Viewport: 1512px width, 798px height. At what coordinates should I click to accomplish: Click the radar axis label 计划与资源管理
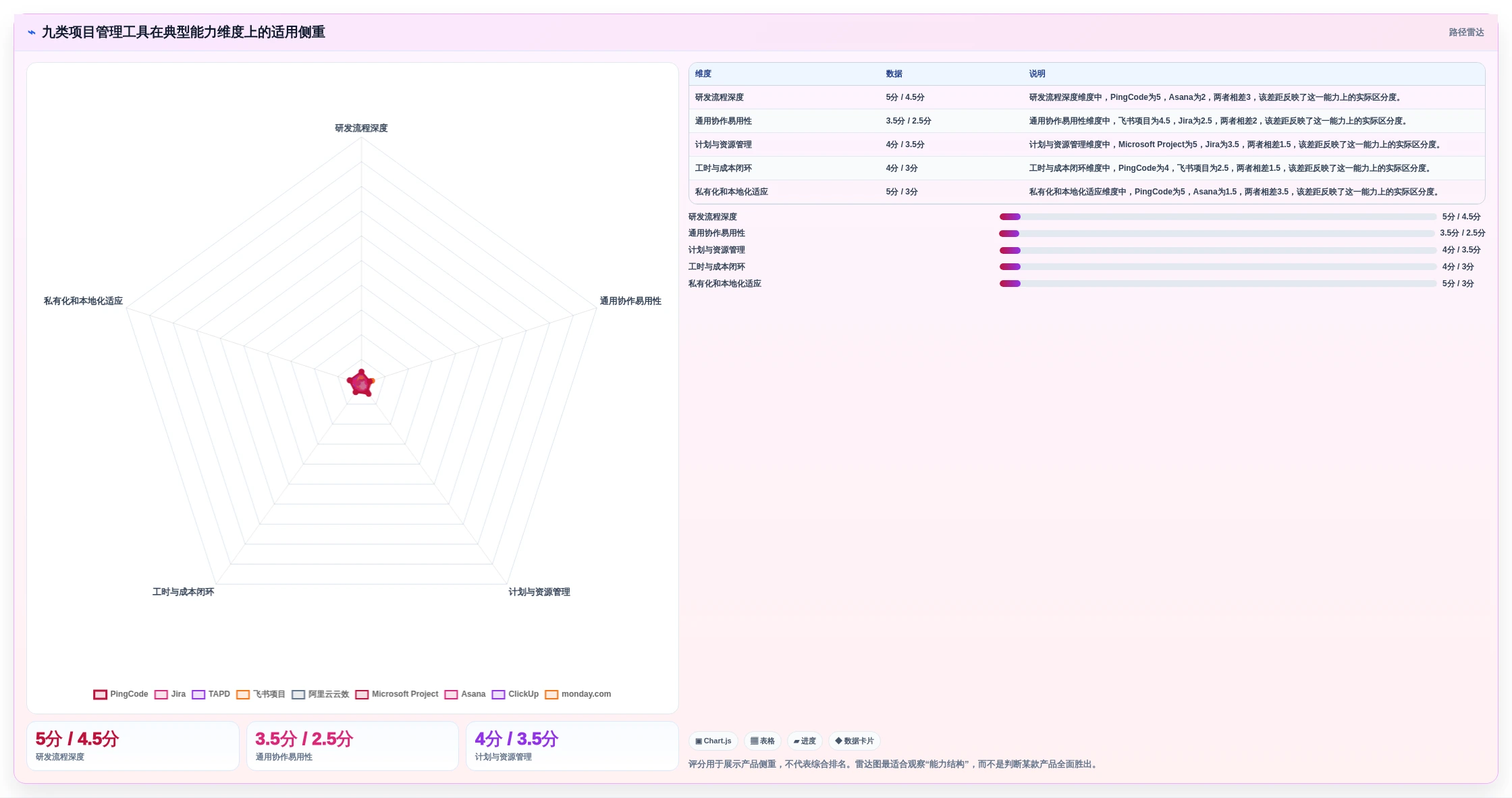(x=539, y=592)
